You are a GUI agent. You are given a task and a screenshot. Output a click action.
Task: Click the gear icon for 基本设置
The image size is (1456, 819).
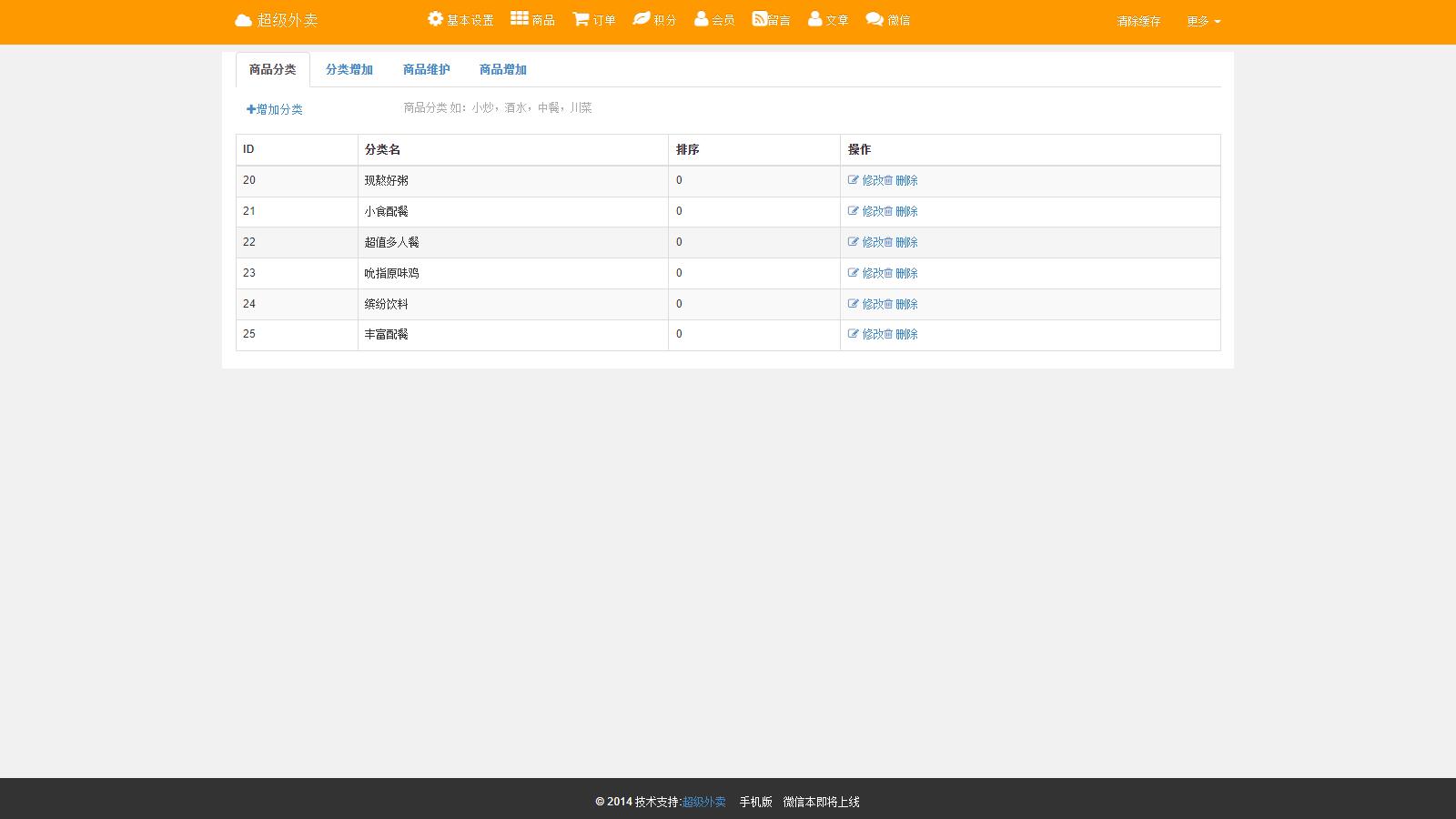click(x=436, y=19)
